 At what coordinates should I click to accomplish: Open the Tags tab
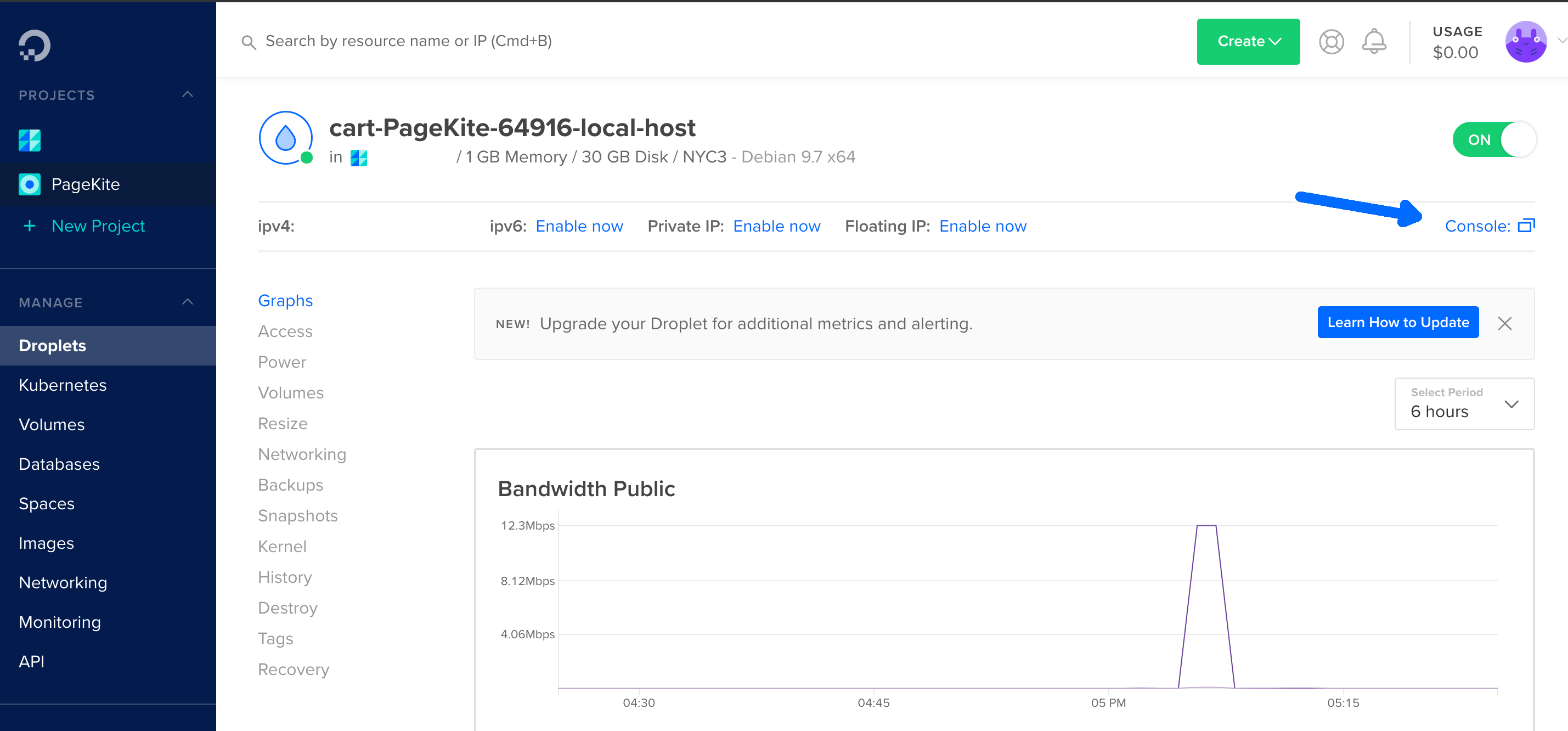point(275,639)
